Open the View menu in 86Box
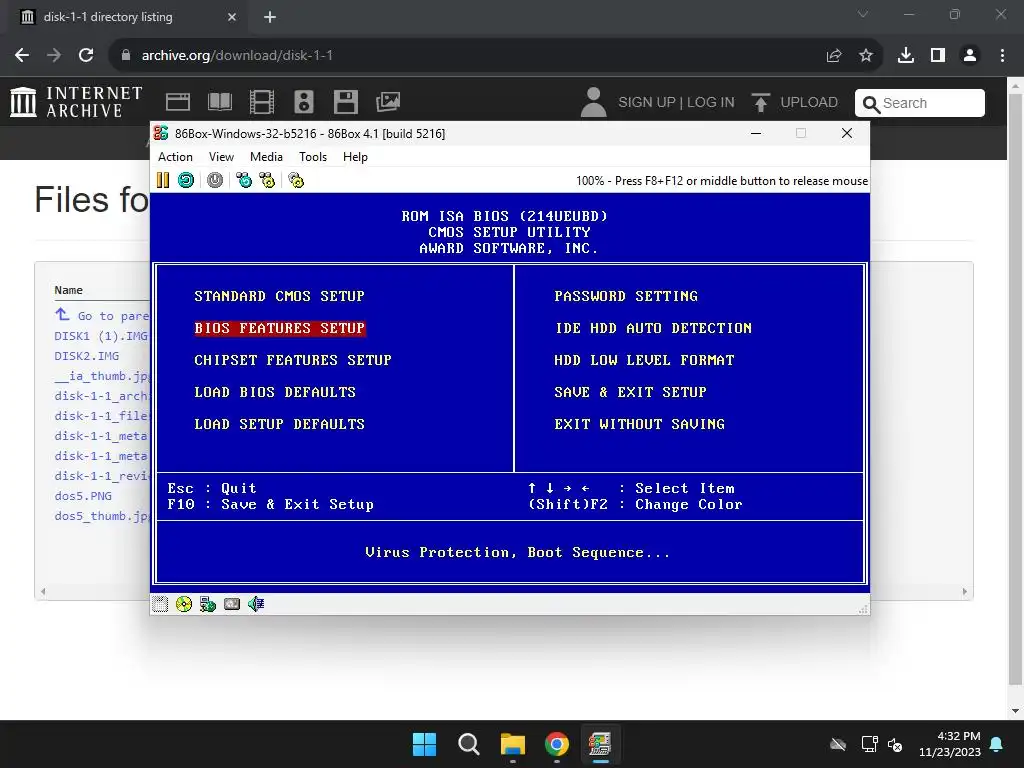This screenshot has height=768, width=1024. tap(221, 157)
